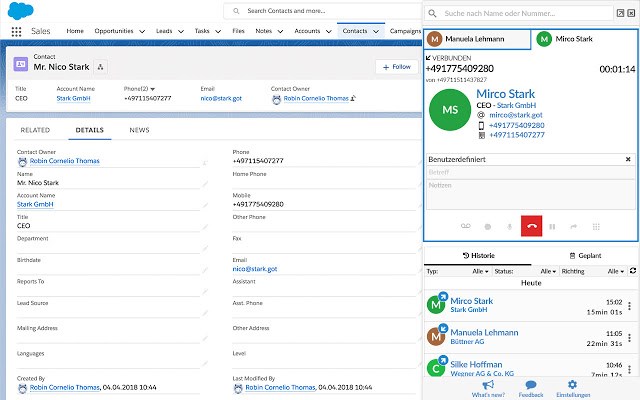Mute the microphone in call controls
Image resolution: width=640 pixels, height=400 pixels.
[x=509, y=227]
